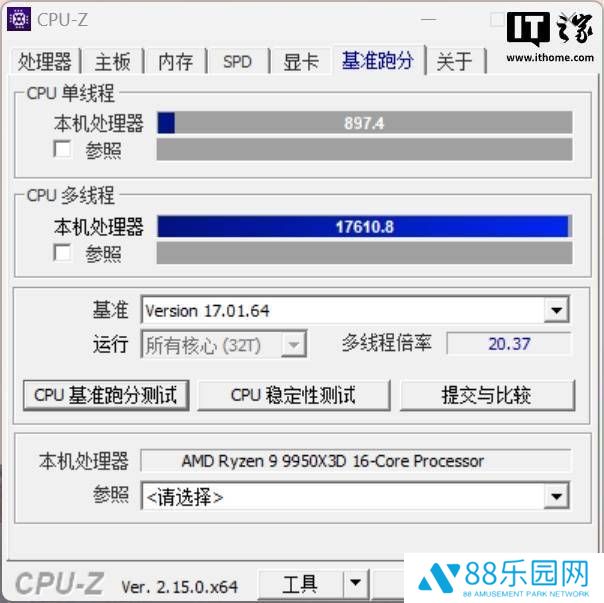Run the CPU 稳定性测试 button
The image size is (604, 603).
tap(294, 395)
